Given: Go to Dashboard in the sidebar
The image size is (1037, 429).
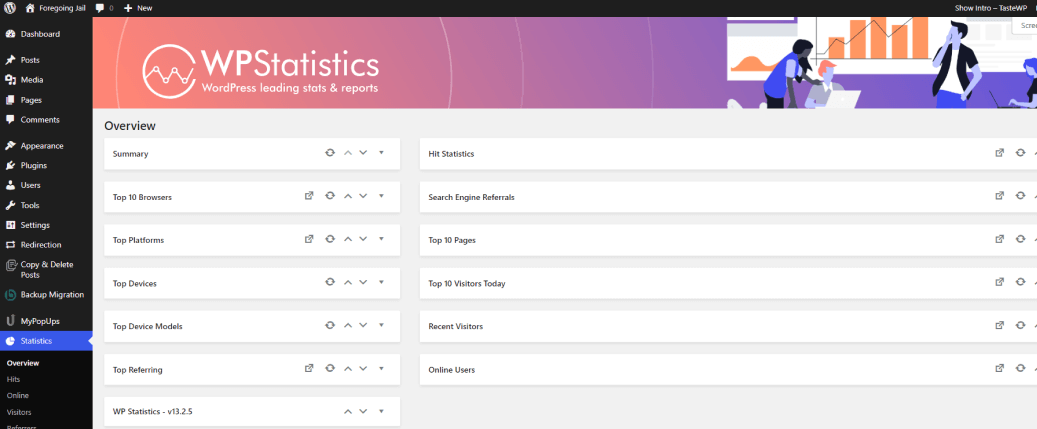Looking at the screenshot, I should tap(46, 34).
